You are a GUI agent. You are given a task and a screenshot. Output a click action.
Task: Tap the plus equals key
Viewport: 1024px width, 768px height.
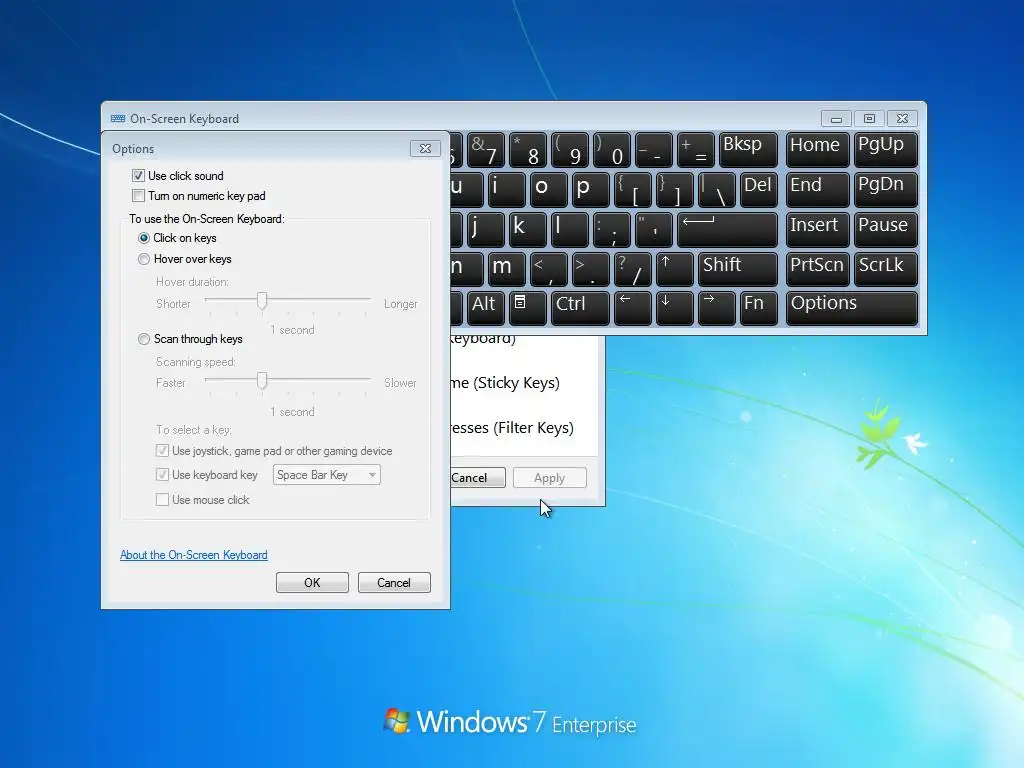pos(695,150)
